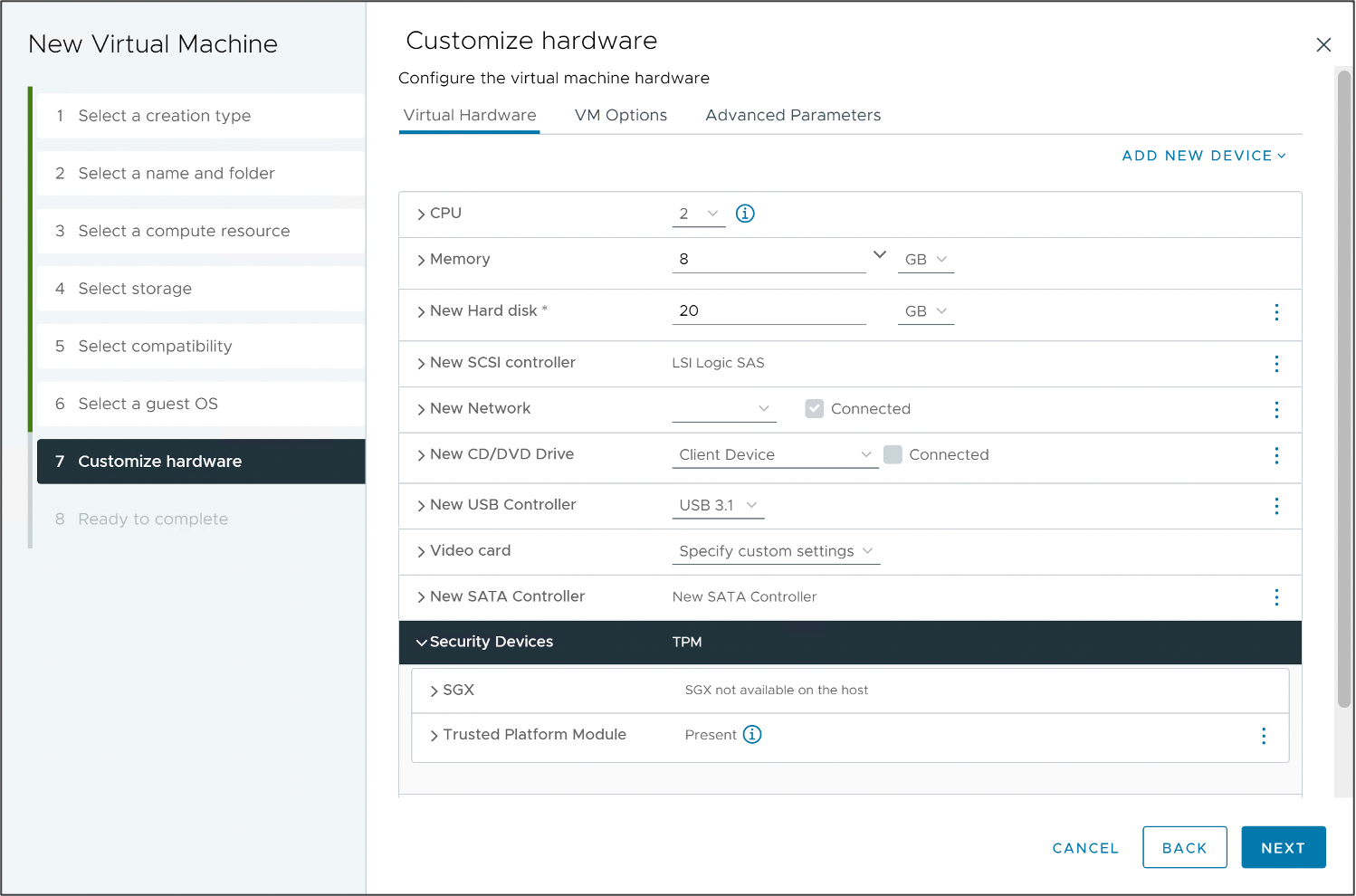Image resolution: width=1356 pixels, height=896 pixels.
Task: Go to step 3 Select a compute resource
Action: 201,232
